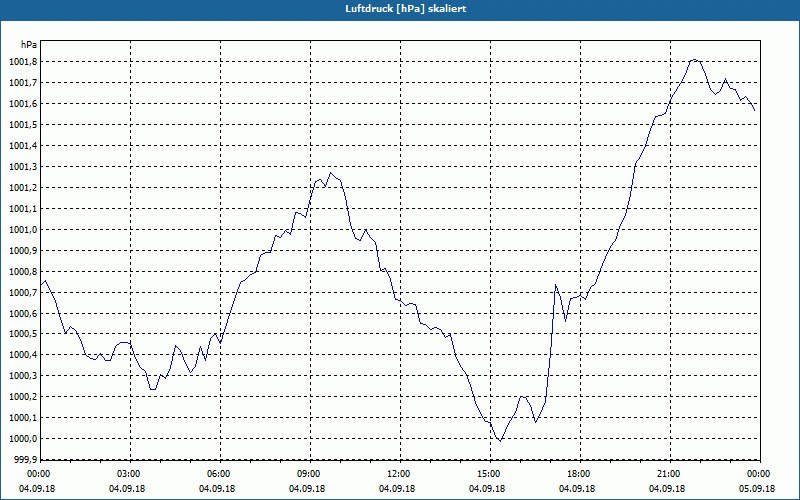Viewport: 800px width, 500px height.
Task: Click the curve minimum just after 15:00
Action: [501, 441]
